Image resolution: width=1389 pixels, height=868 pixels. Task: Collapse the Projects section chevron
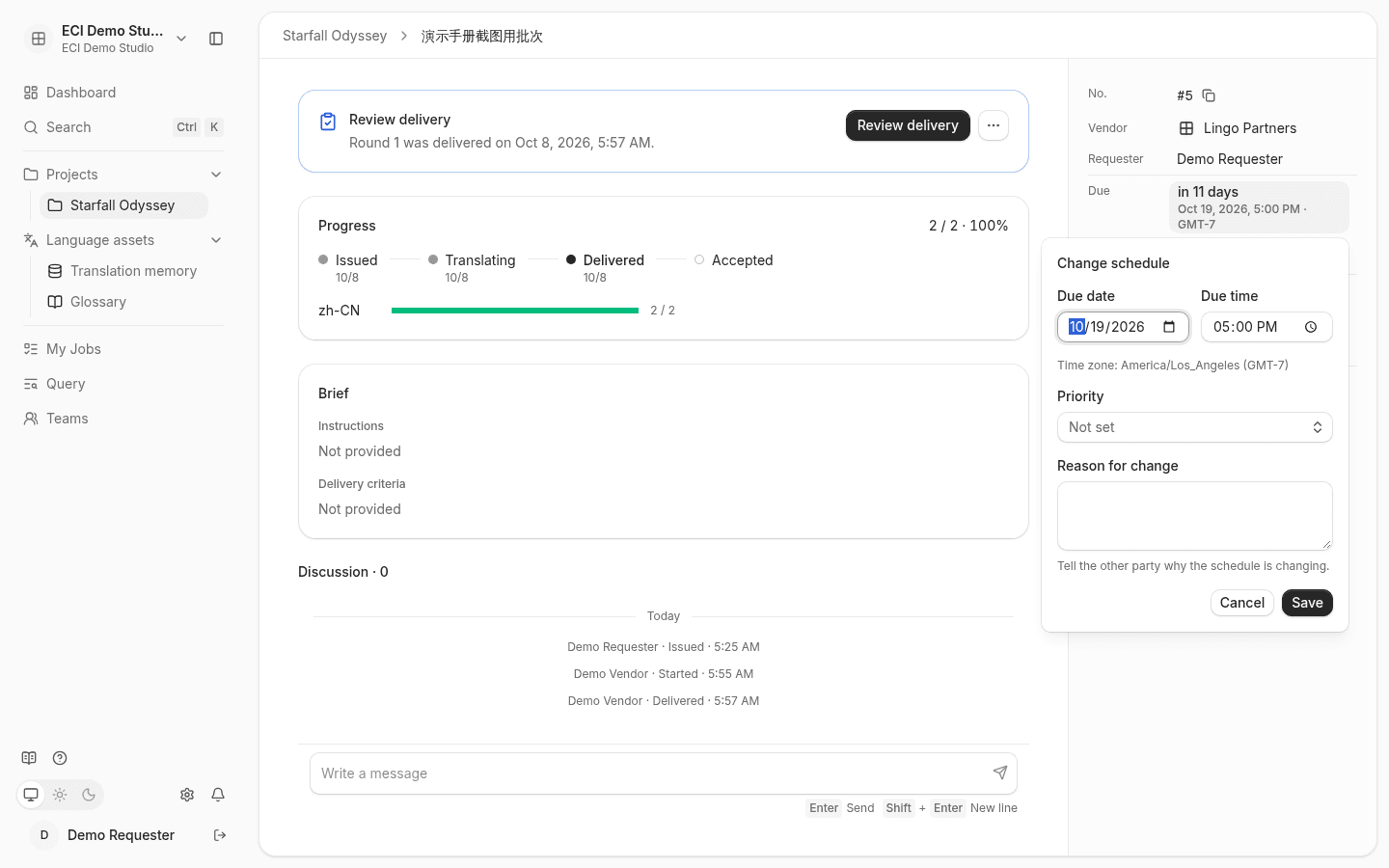coord(216,175)
